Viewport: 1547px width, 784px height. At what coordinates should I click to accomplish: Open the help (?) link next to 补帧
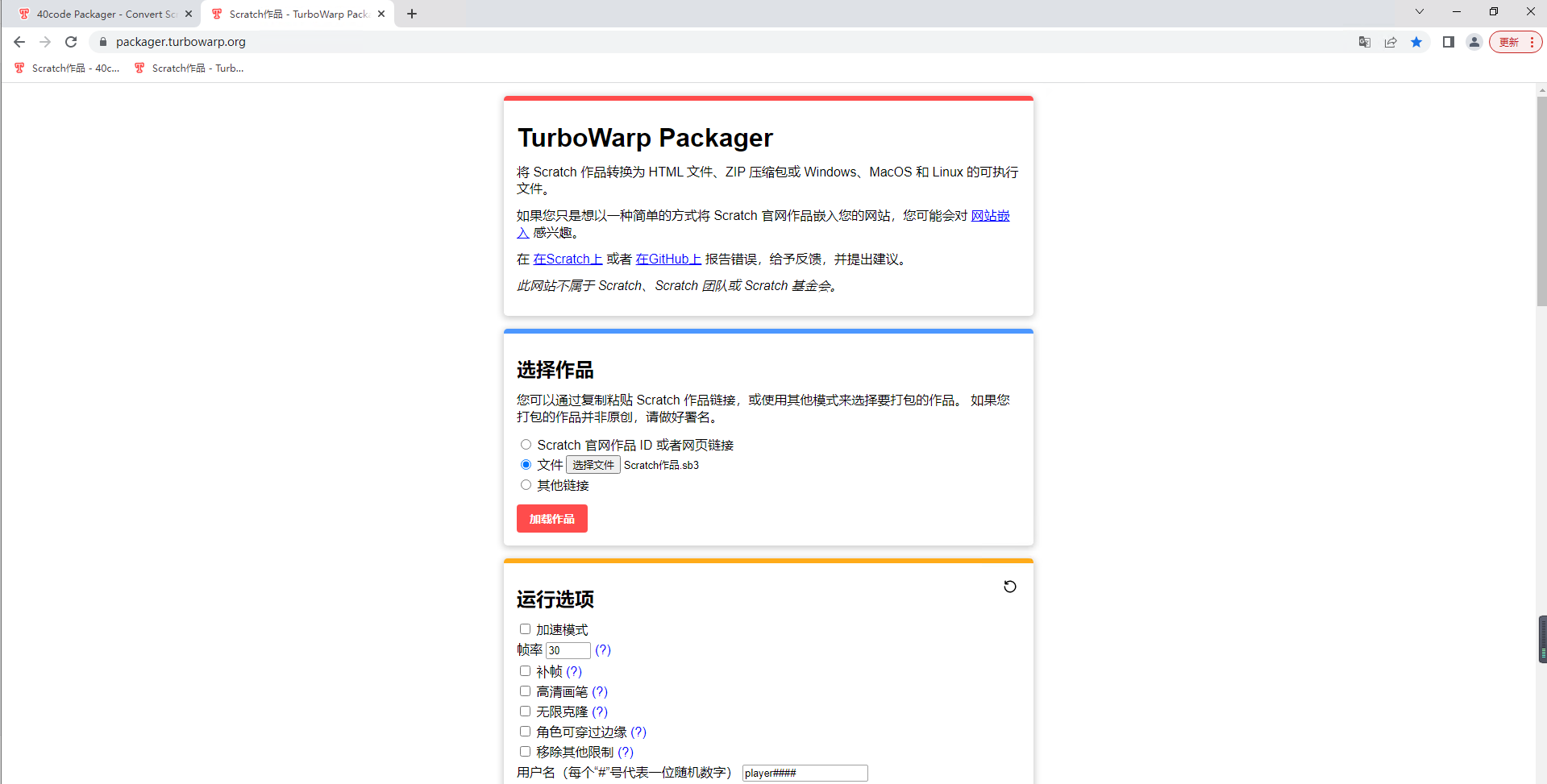[574, 672]
